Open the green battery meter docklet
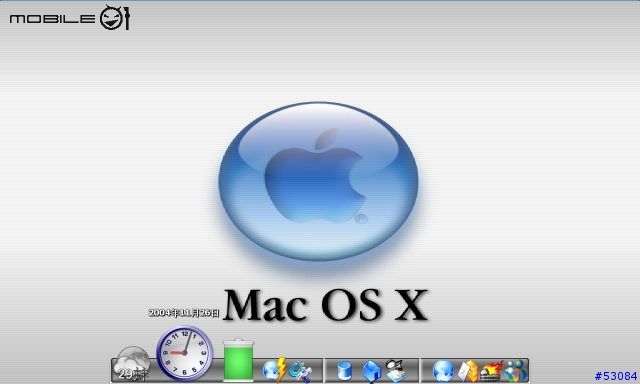Viewport: 640px width, 384px height. coord(238,360)
